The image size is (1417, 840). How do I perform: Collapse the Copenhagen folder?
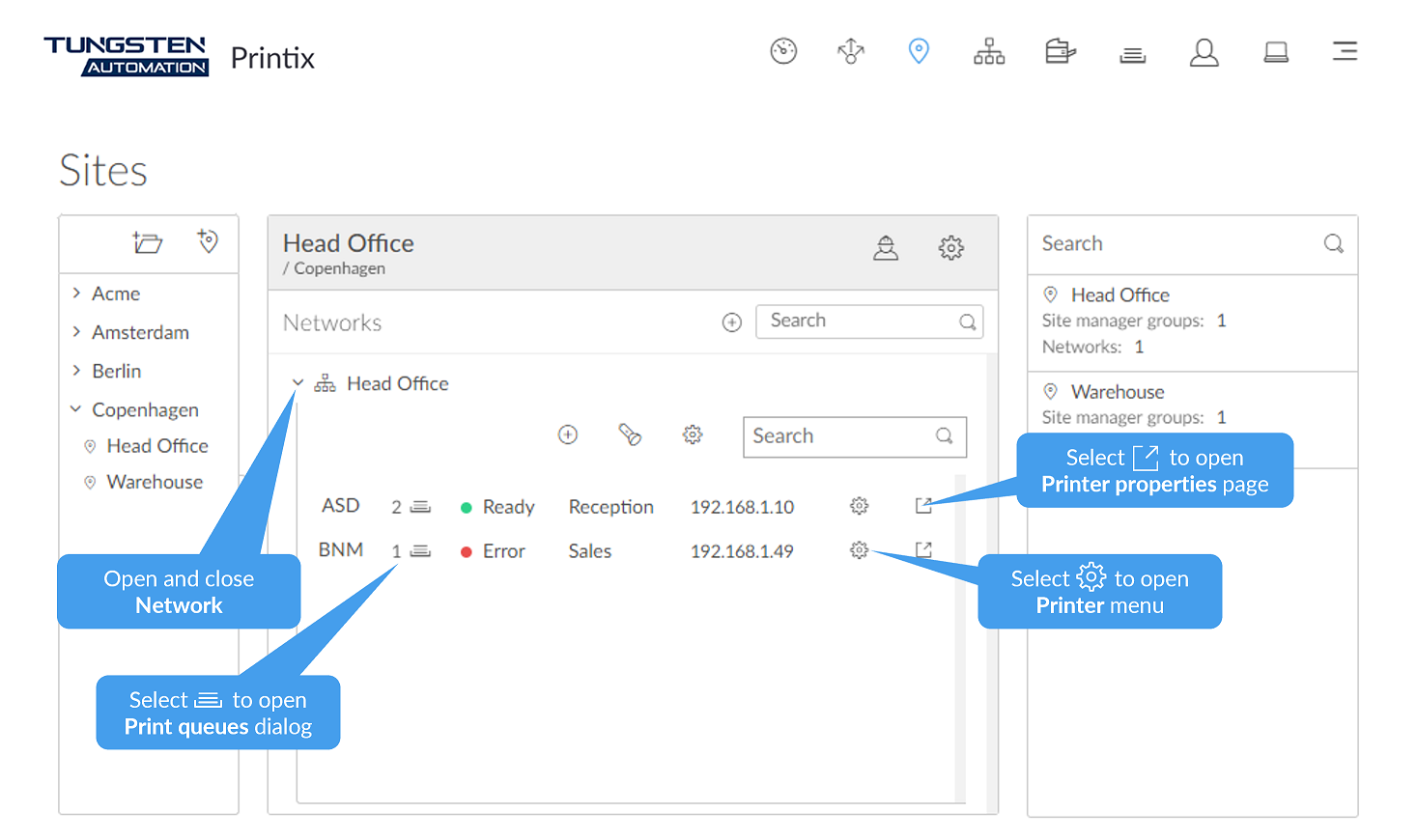coord(76,409)
